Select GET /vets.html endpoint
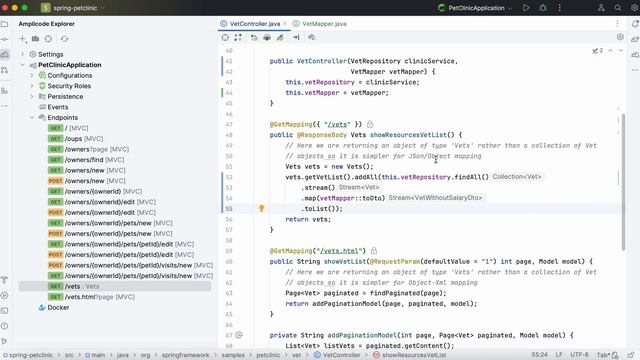 91,297
